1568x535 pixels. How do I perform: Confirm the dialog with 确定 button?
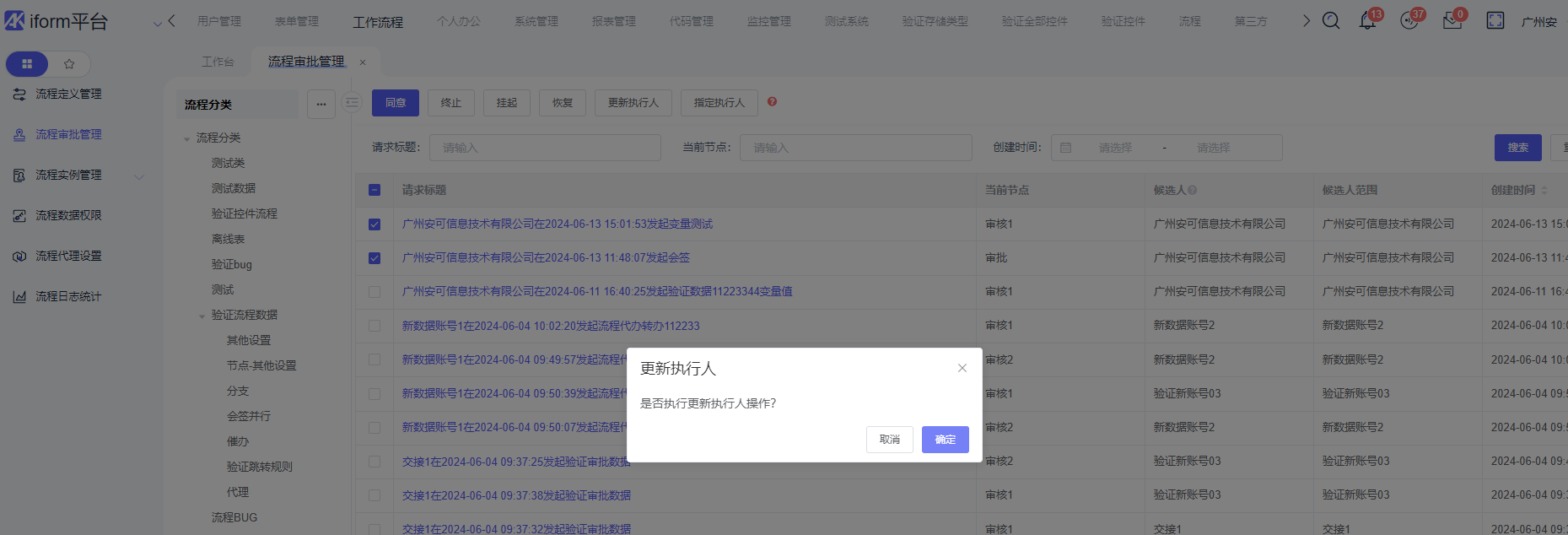[x=945, y=440]
